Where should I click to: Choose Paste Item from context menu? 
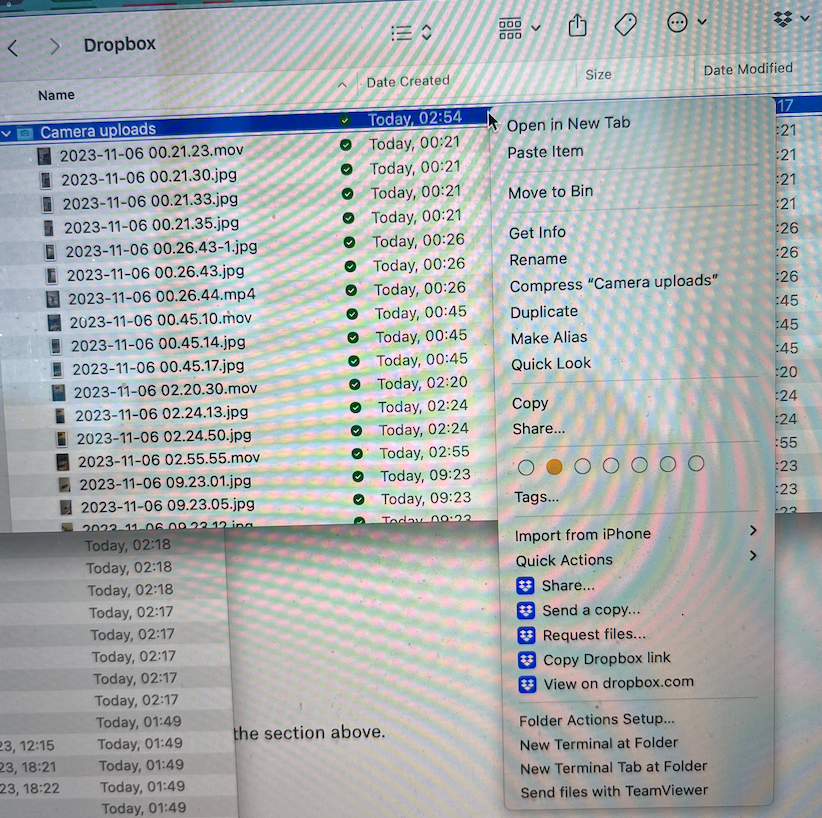545,152
